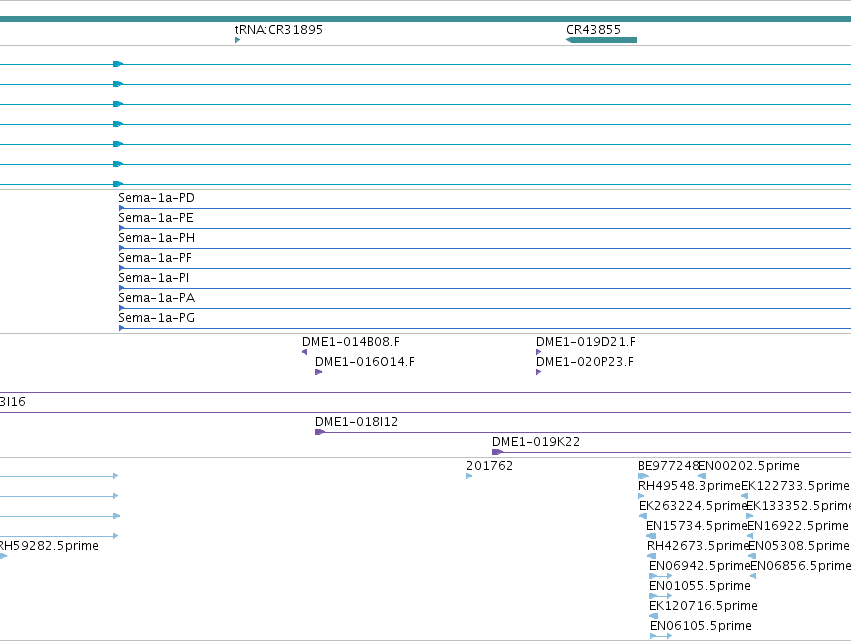Select the Sema-1a-PA transcript label
The width and height of the screenshot is (851, 641).
click(x=156, y=298)
